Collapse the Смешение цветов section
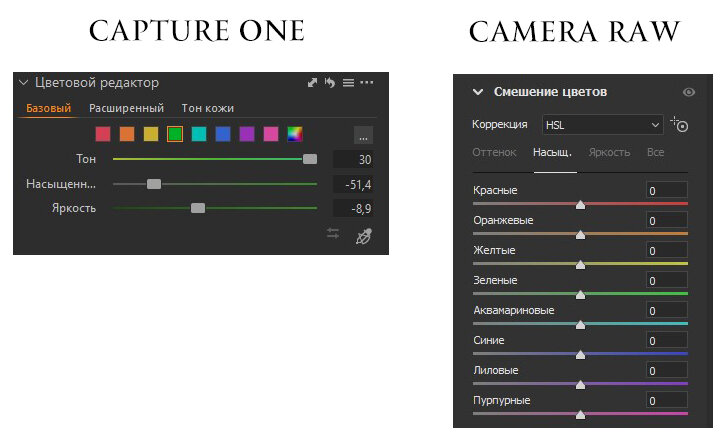Viewport: 727px width, 434px height. [478, 92]
